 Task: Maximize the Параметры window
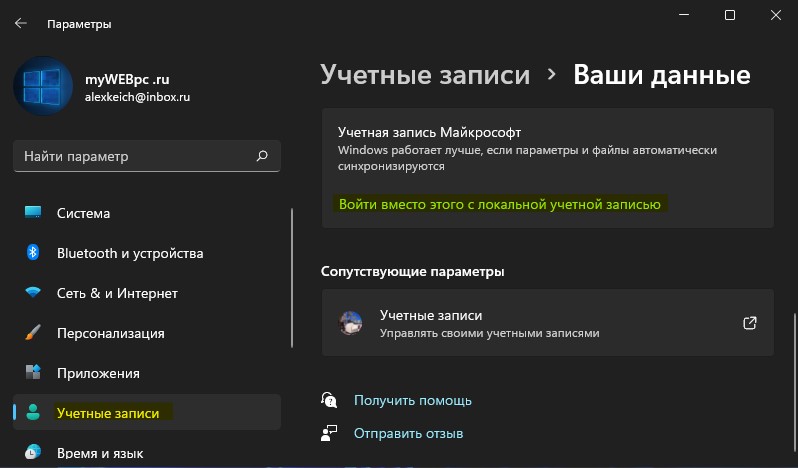tap(730, 15)
